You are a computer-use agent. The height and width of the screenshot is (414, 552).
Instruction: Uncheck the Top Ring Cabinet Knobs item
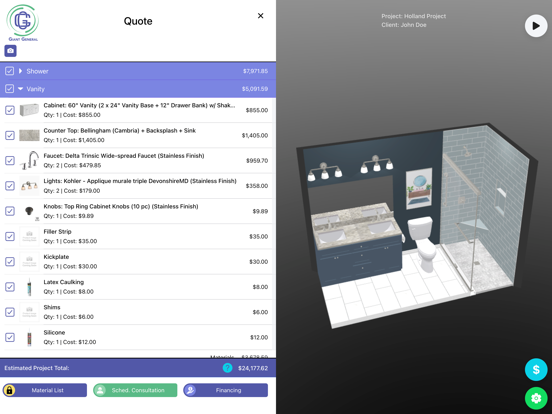pos(10,211)
